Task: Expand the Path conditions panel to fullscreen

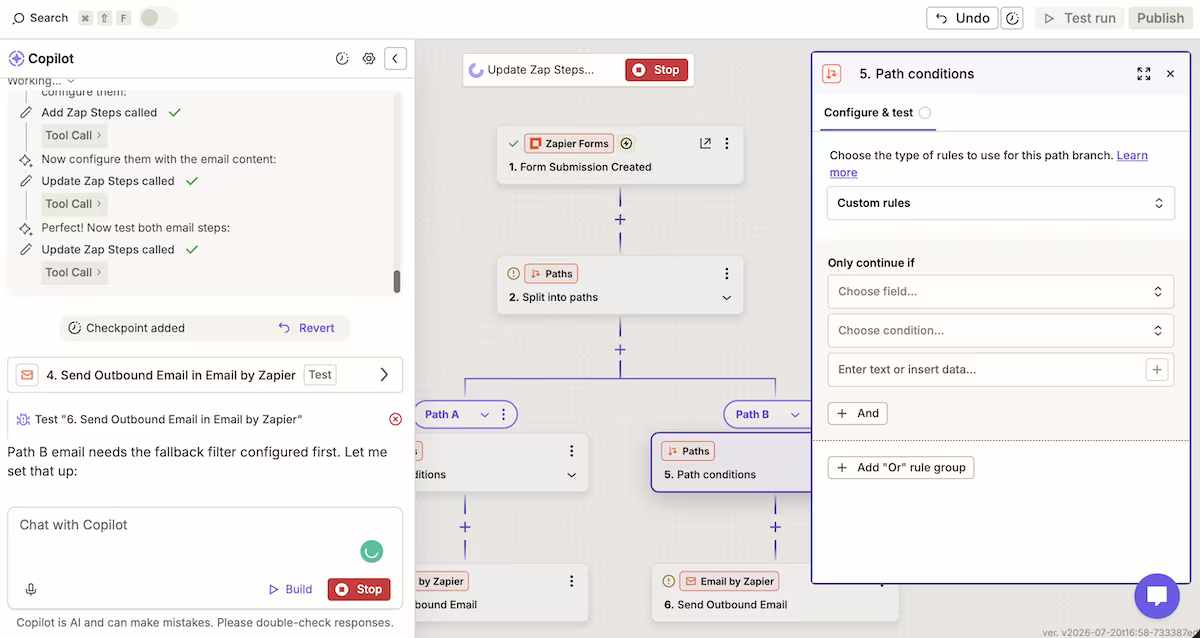Action: pos(1144,73)
